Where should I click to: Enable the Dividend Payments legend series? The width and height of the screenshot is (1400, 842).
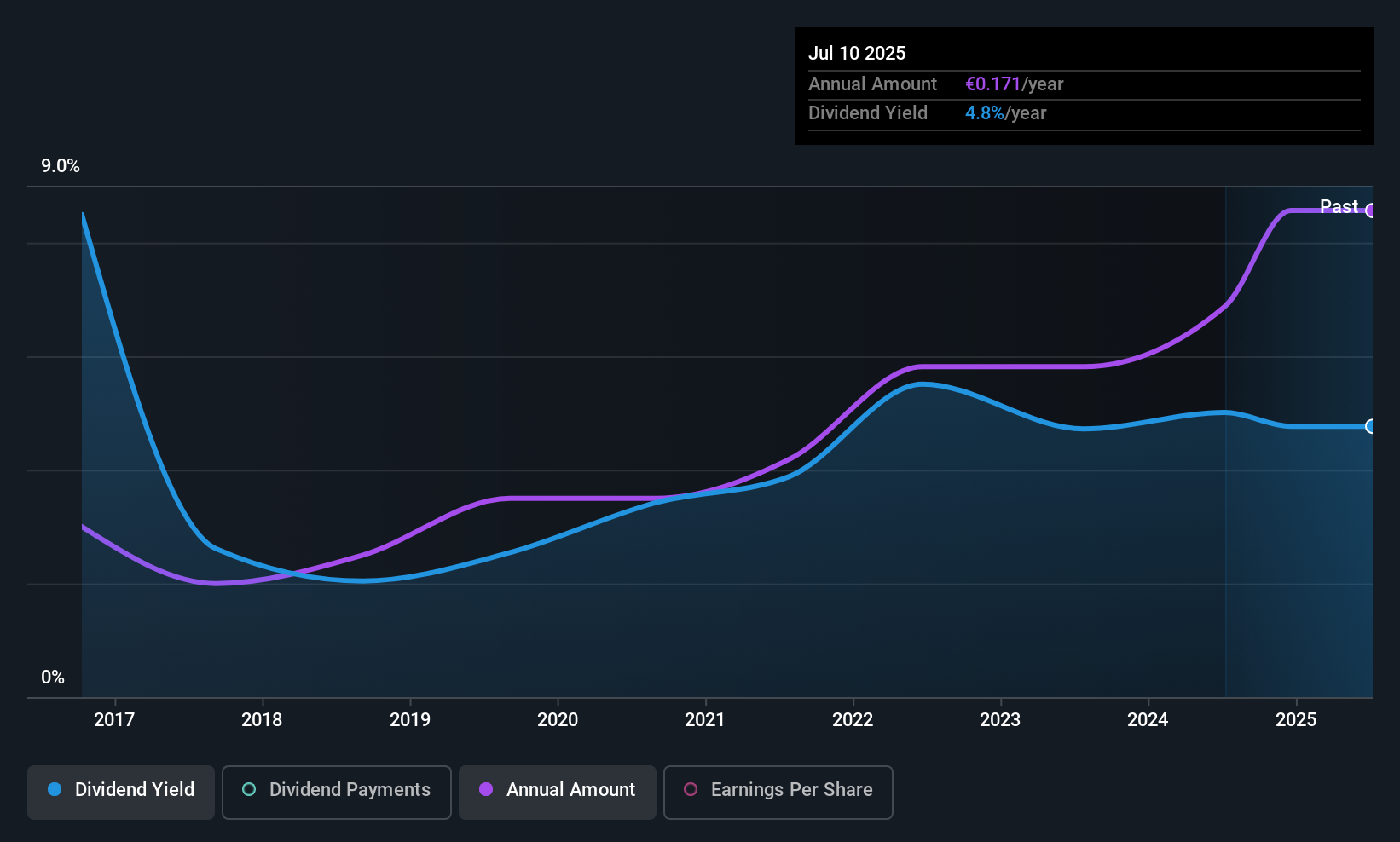tap(336, 790)
